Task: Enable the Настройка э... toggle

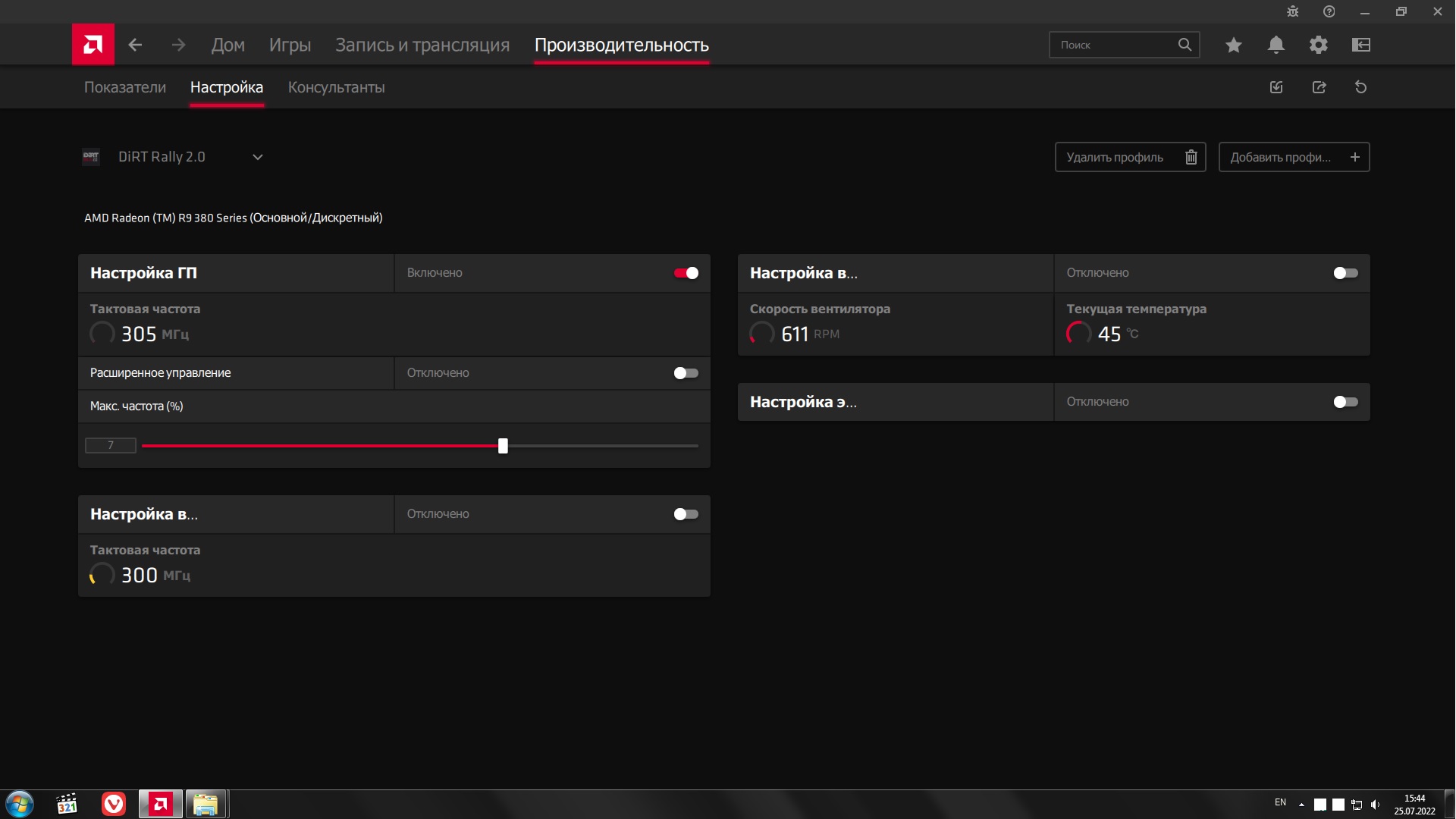Action: pyautogui.click(x=1346, y=402)
